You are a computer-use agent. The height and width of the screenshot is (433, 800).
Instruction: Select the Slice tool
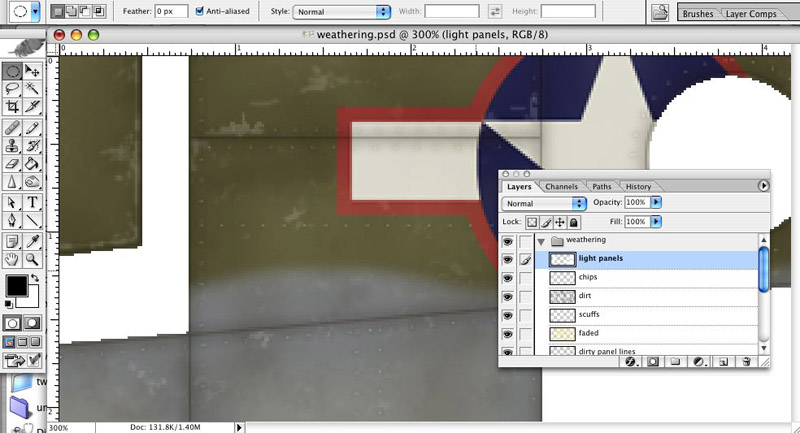32,106
